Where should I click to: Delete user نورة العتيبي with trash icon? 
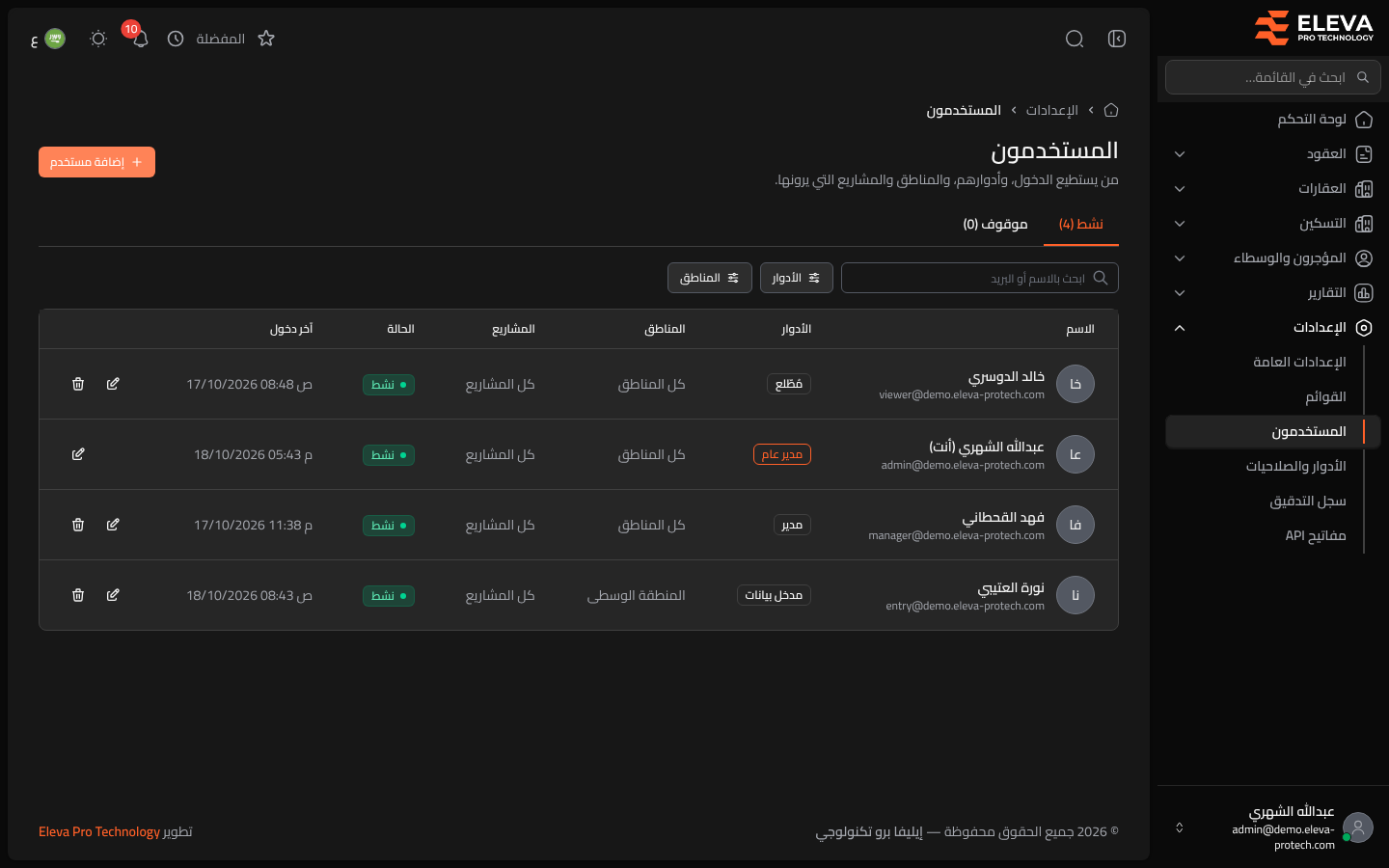tap(78, 595)
